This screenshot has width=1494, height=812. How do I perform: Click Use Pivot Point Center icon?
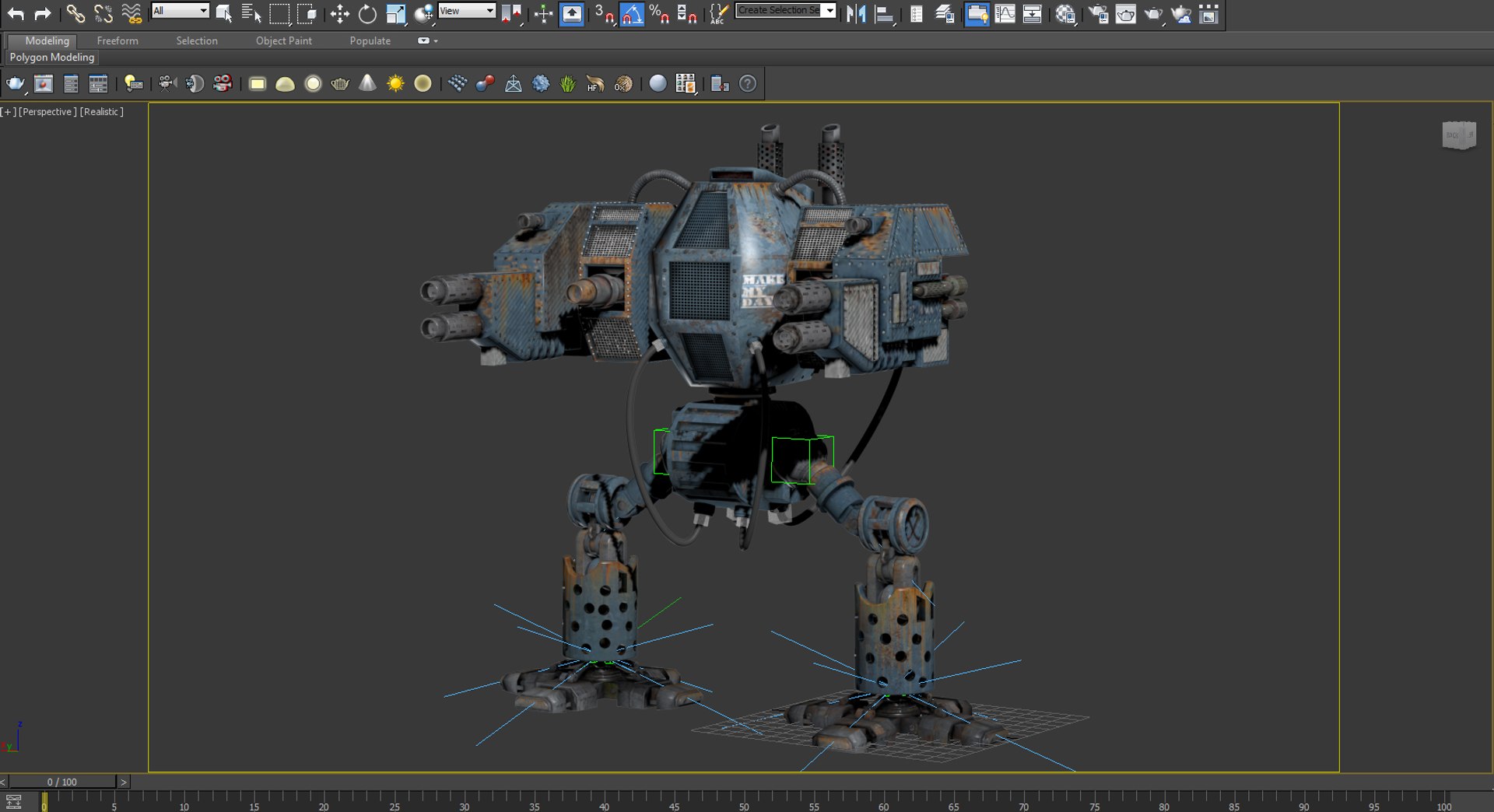[510, 13]
